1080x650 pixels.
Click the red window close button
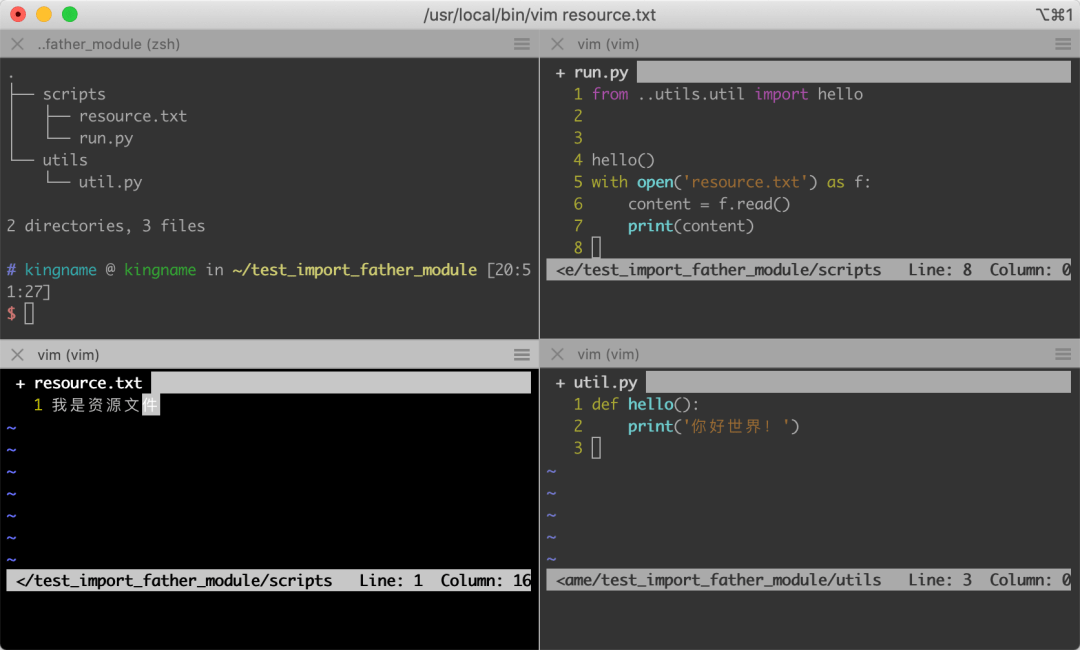pyautogui.click(x=19, y=14)
